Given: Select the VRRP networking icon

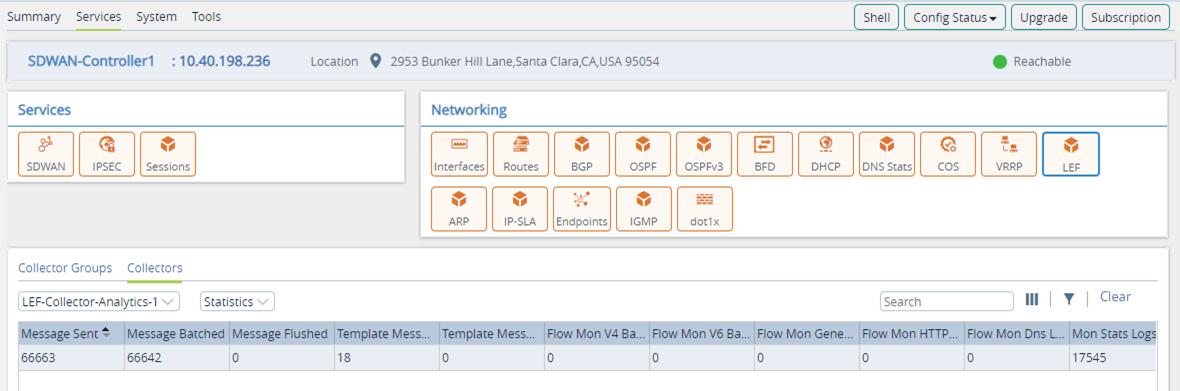Looking at the screenshot, I should pyautogui.click(x=1009, y=154).
